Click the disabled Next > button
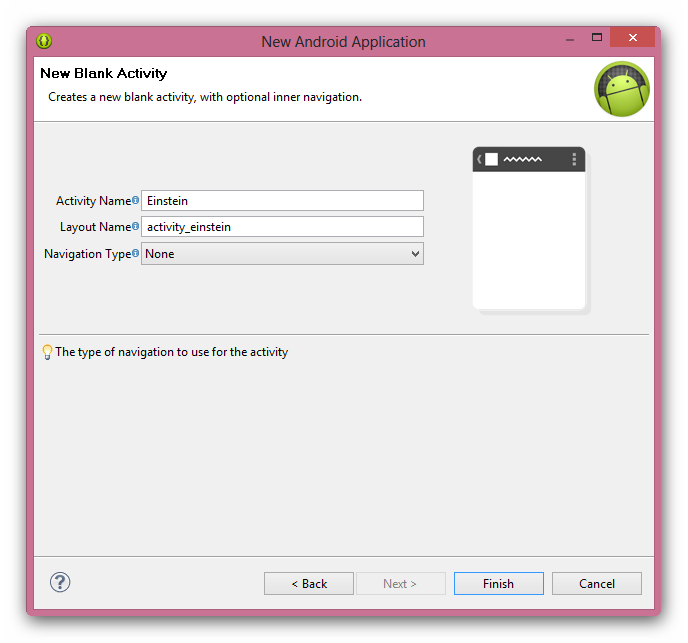Image resolution: width=688 pixels, height=643 pixels. tap(401, 584)
